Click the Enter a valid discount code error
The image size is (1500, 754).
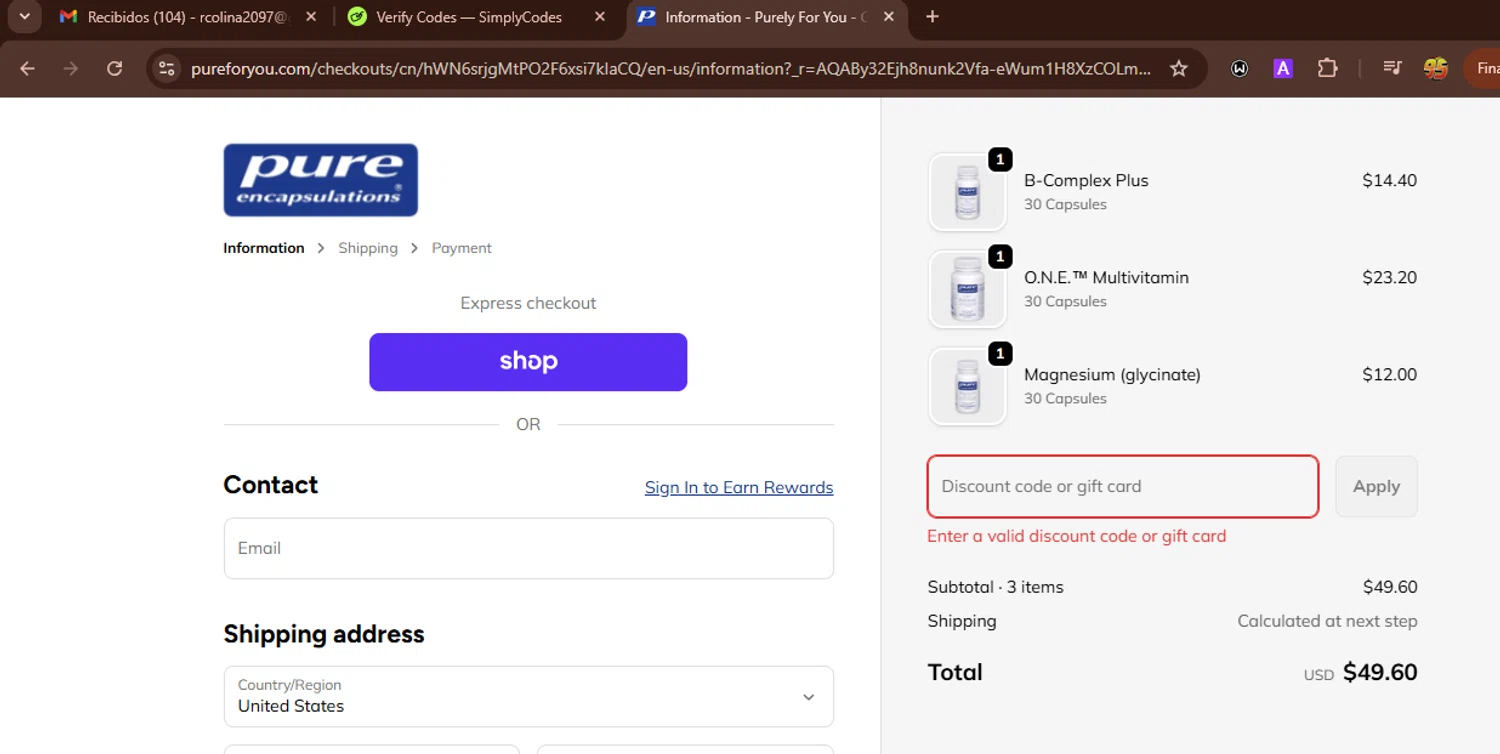pyautogui.click(x=1076, y=536)
